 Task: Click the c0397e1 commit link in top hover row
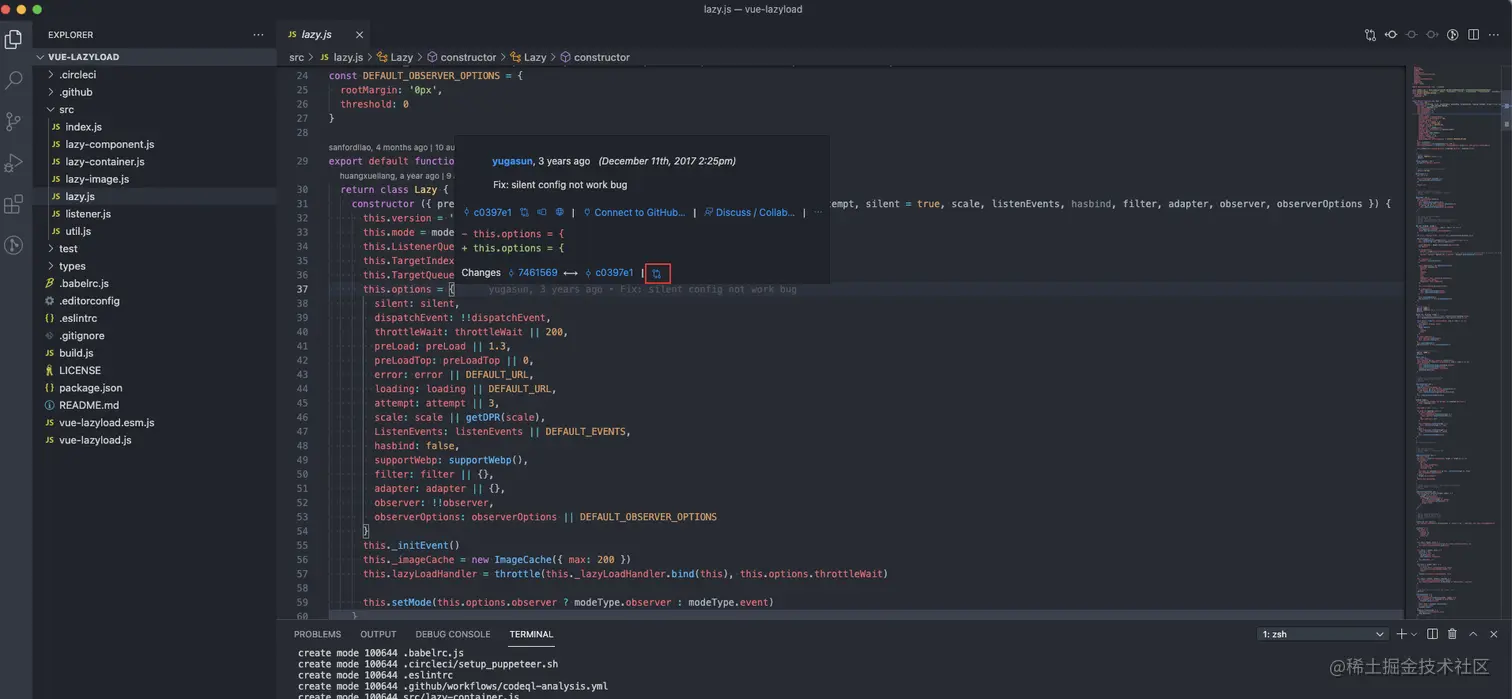pos(486,213)
